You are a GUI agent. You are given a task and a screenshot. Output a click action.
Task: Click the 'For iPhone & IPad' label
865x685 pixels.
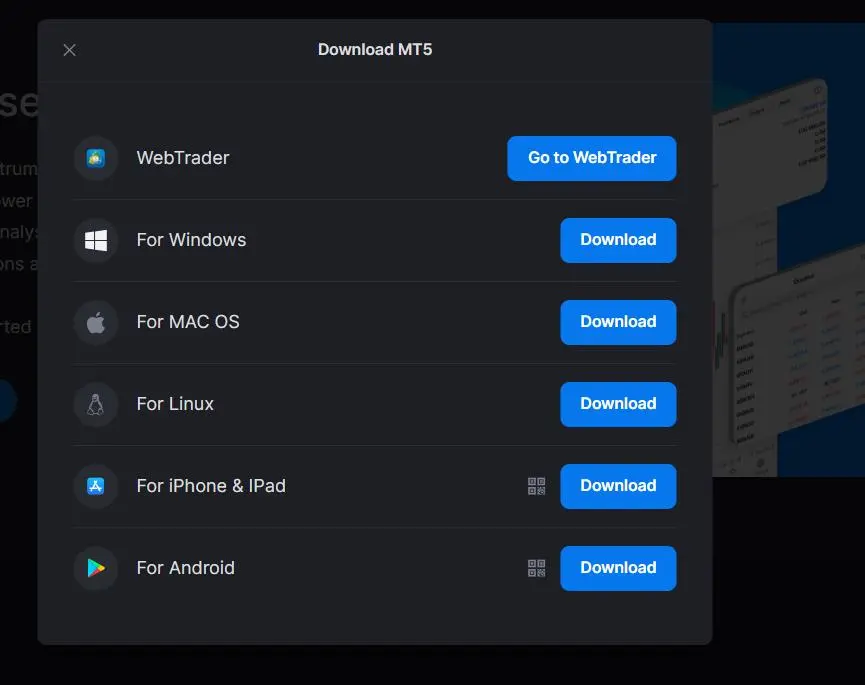click(211, 486)
